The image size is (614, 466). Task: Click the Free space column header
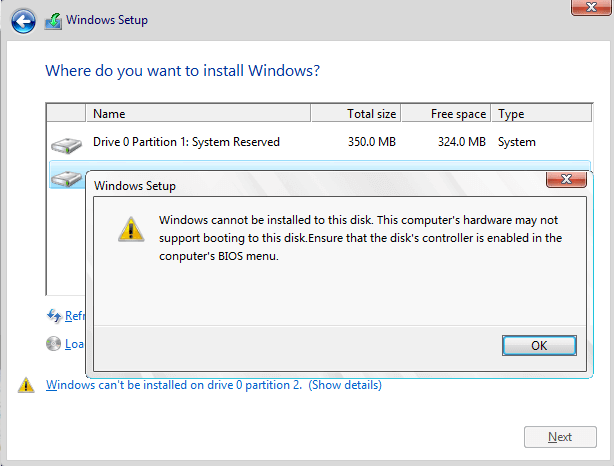[x=456, y=114]
